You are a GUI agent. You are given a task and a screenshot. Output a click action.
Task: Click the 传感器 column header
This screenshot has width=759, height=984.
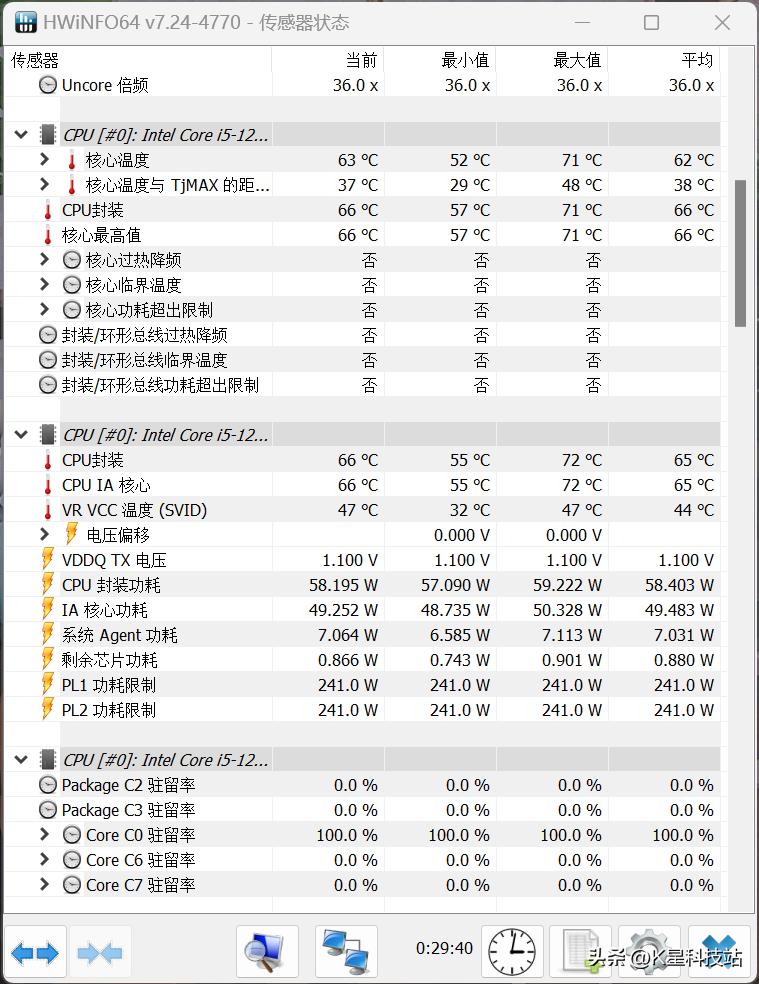coord(30,59)
